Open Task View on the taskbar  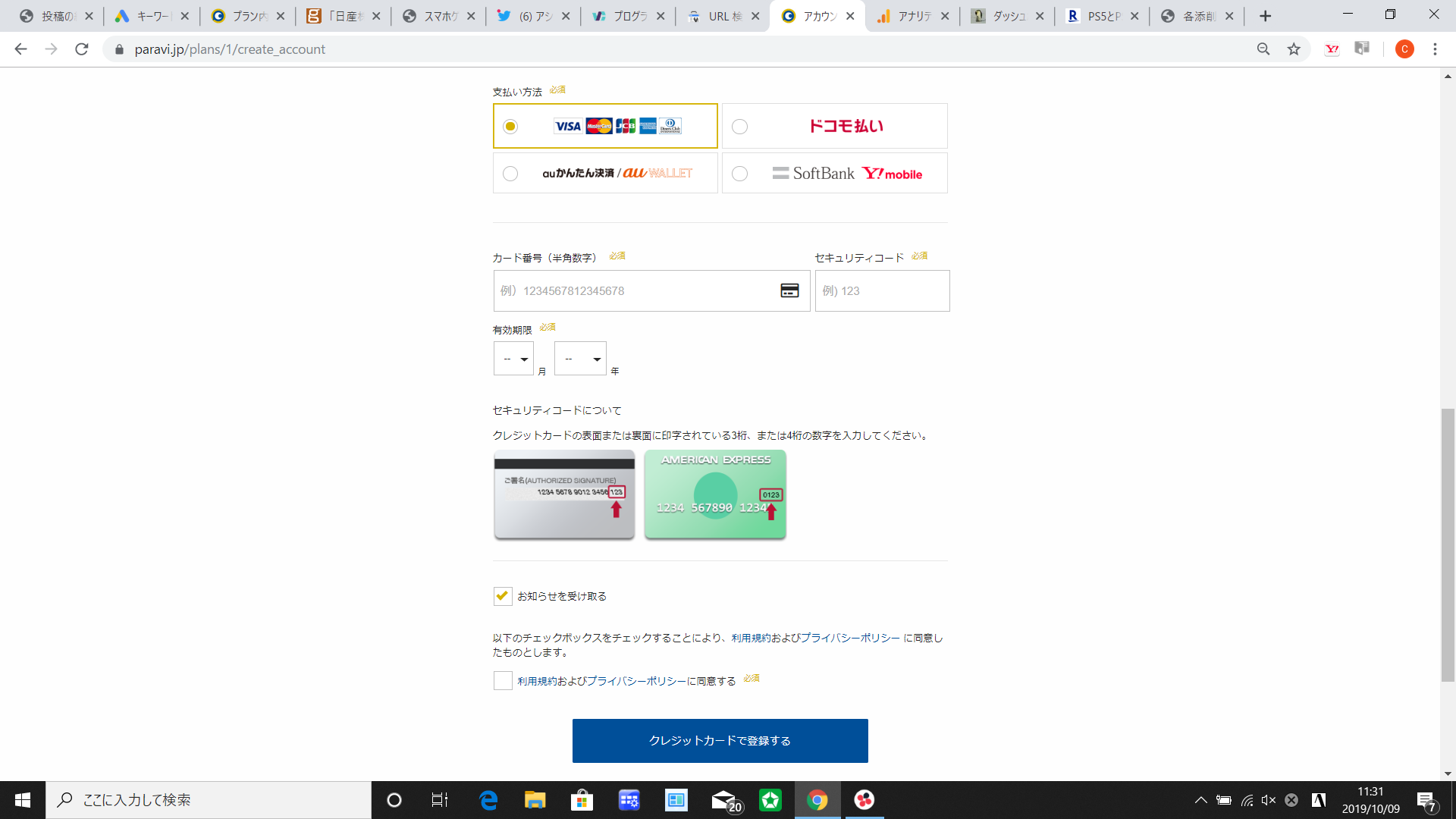[x=440, y=800]
